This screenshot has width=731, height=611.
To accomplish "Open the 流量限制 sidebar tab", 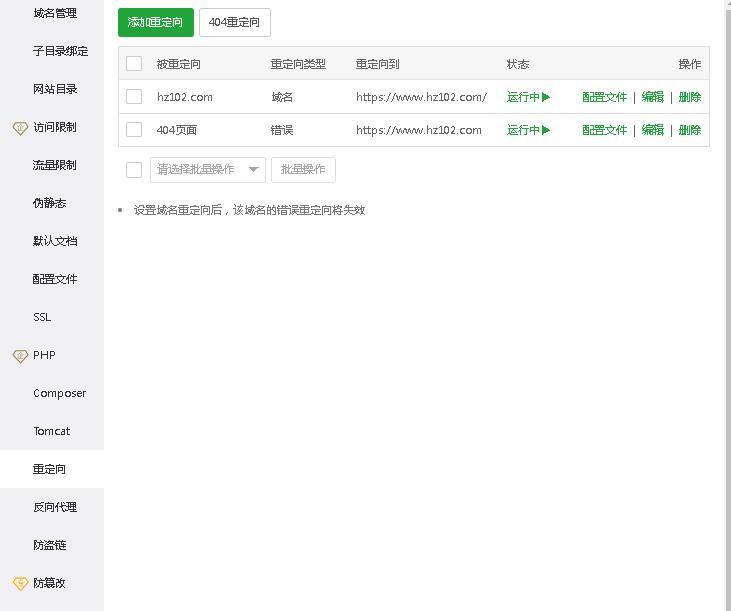I will pyautogui.click(x=52, y=165).
